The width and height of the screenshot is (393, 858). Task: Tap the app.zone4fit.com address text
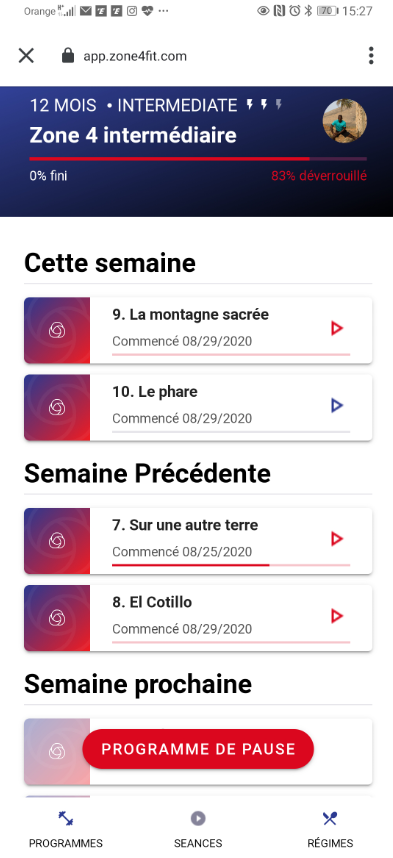point(135,56)
